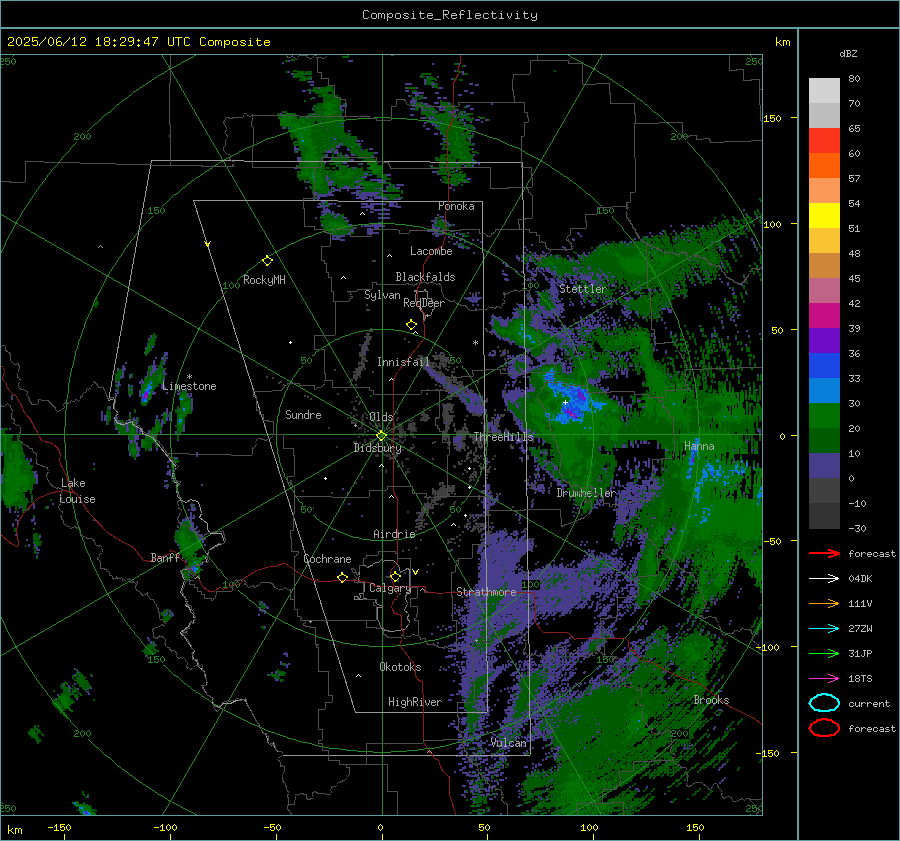Image resolution: width=900 pixels, height=841 pixels.
Task: Select the yellow diamond marker above Calgary
Action: 395,576
